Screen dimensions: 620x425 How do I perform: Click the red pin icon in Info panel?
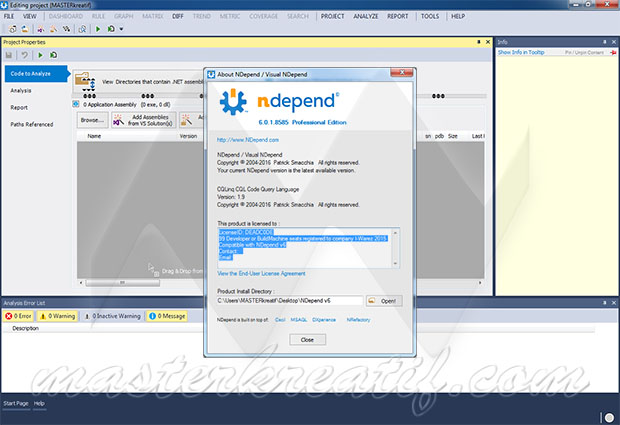pos(613,52)
